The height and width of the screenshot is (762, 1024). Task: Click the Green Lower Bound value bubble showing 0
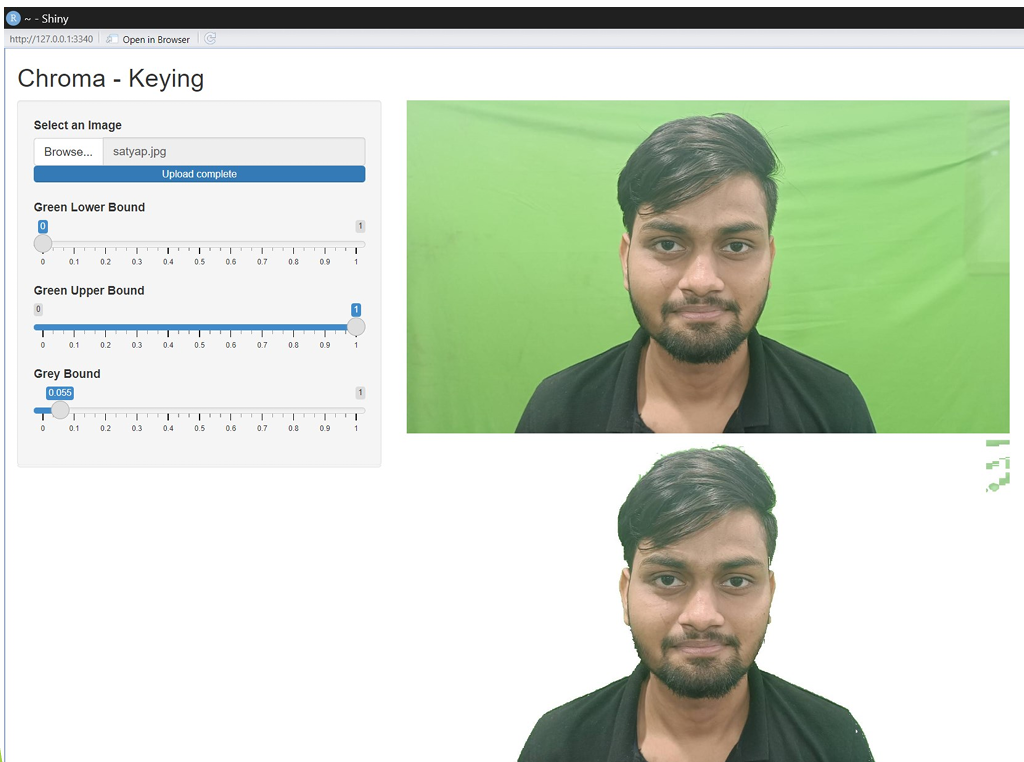42,226
